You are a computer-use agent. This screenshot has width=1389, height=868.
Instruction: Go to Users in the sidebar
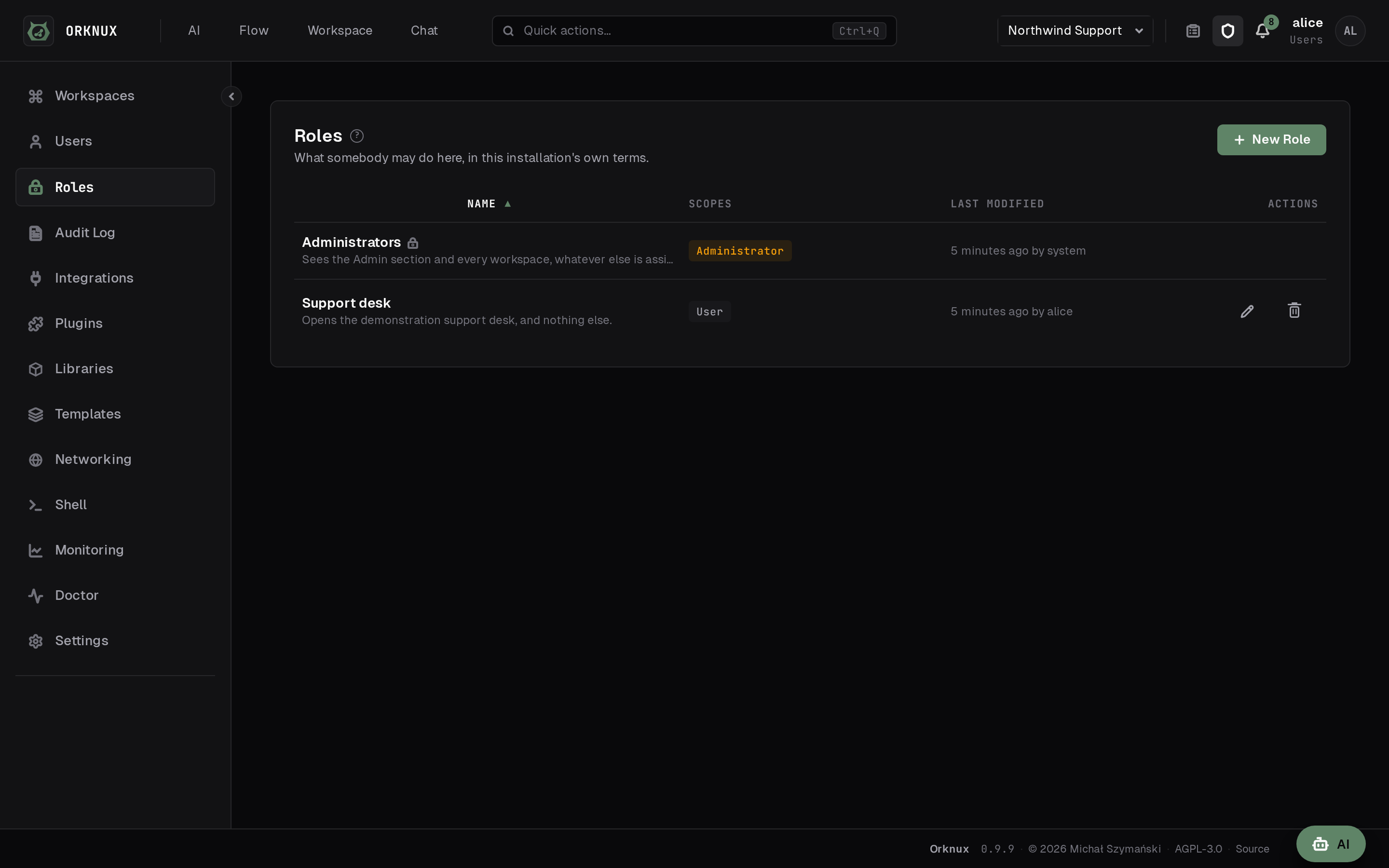click(115, 141)
